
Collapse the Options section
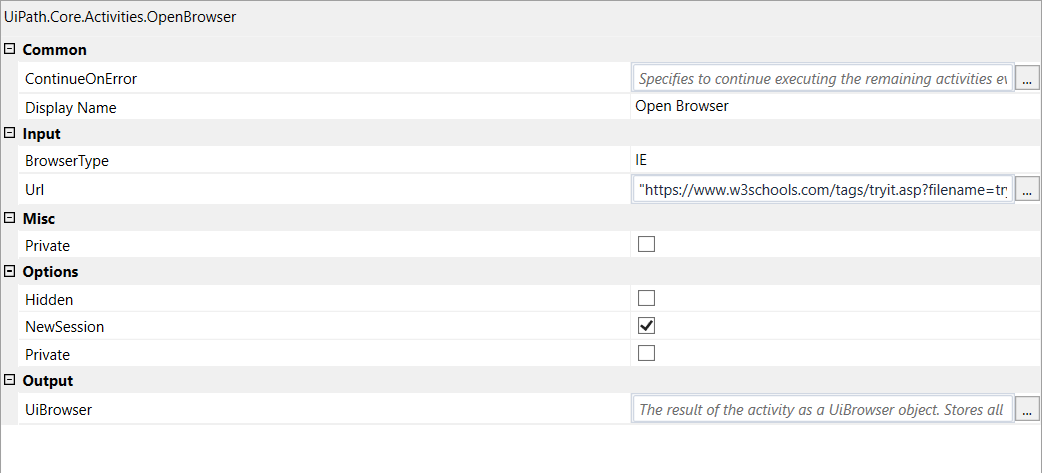(x=9, y=271)
